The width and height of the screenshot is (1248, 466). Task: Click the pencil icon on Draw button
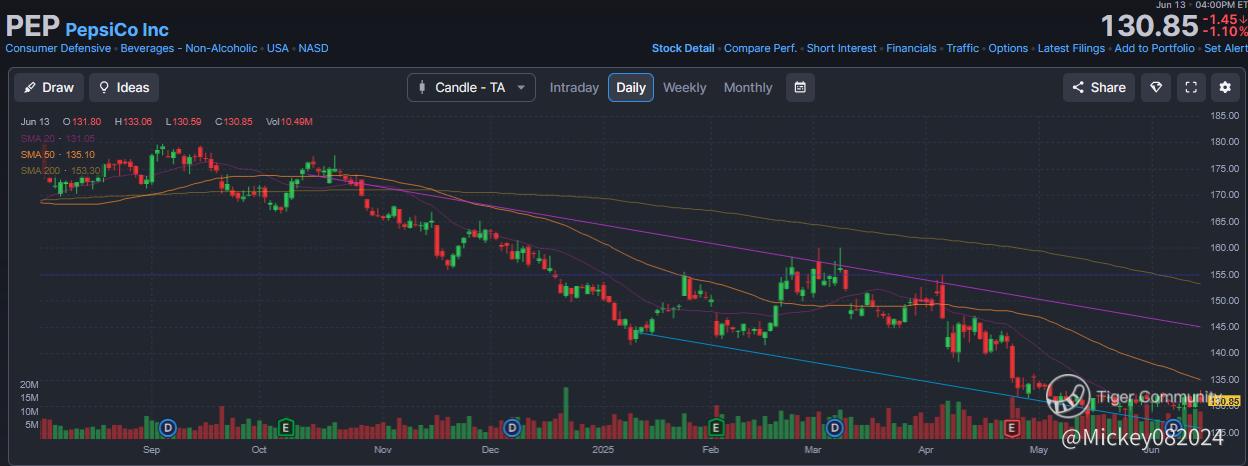(x=31, y=87)
